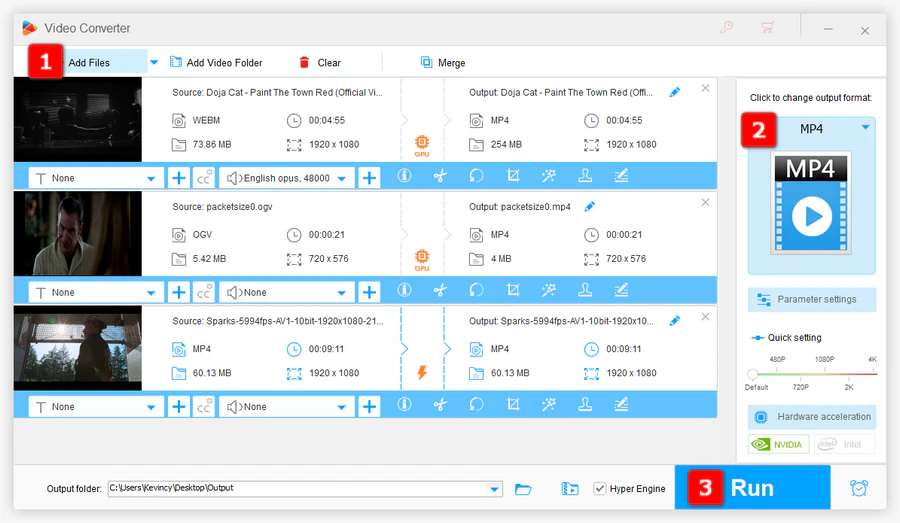Add watermark to packetsize0 video
The image size is (900, 523).
585,290
